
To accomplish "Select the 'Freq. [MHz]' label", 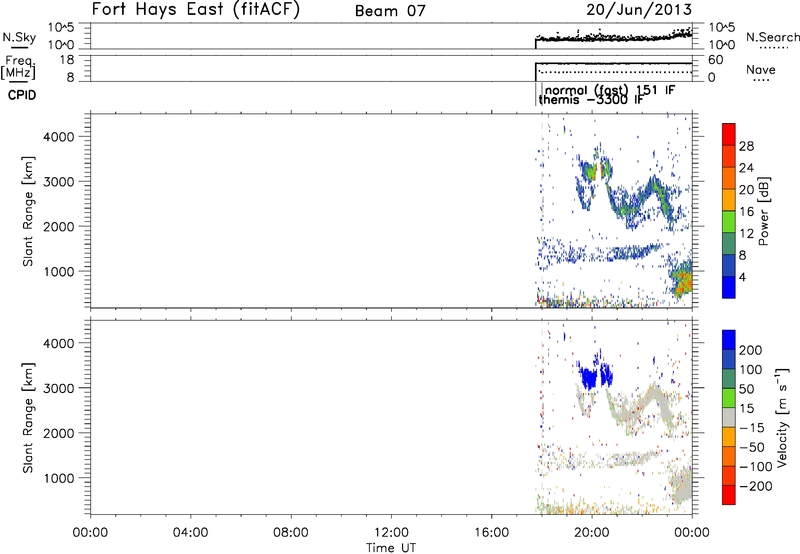I will point(18,67).
